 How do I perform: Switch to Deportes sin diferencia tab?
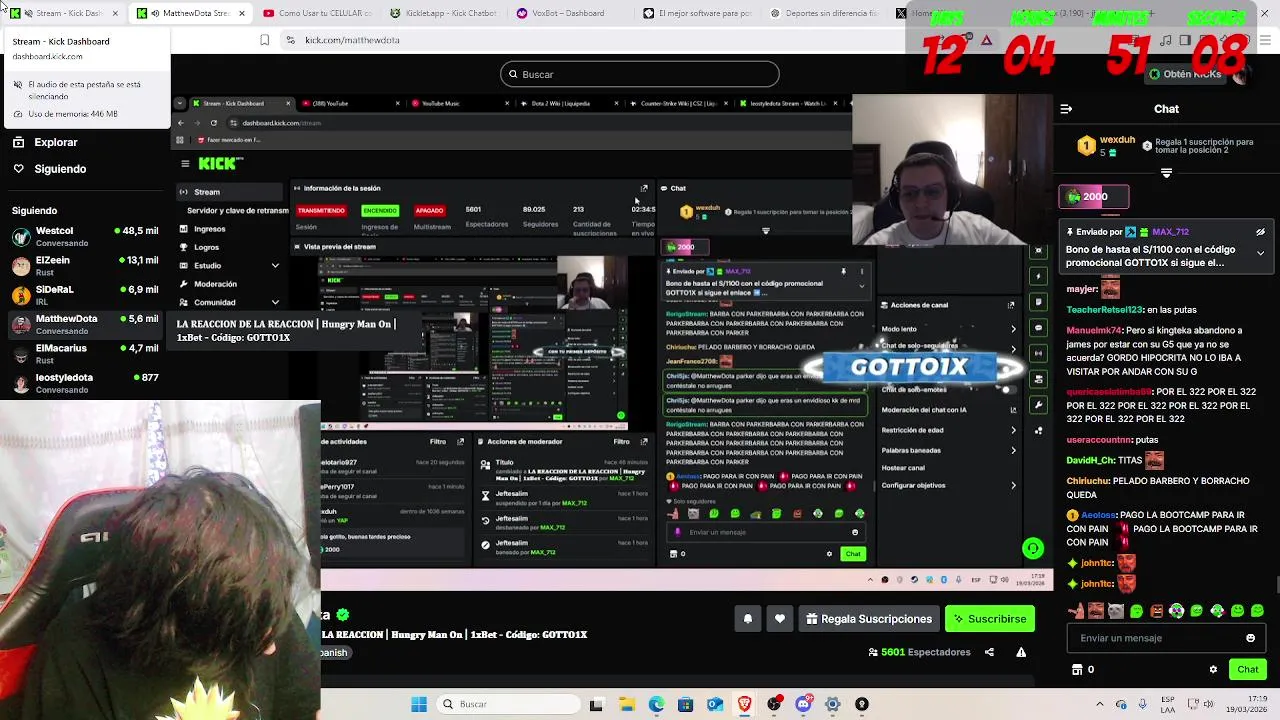point(825,13)
